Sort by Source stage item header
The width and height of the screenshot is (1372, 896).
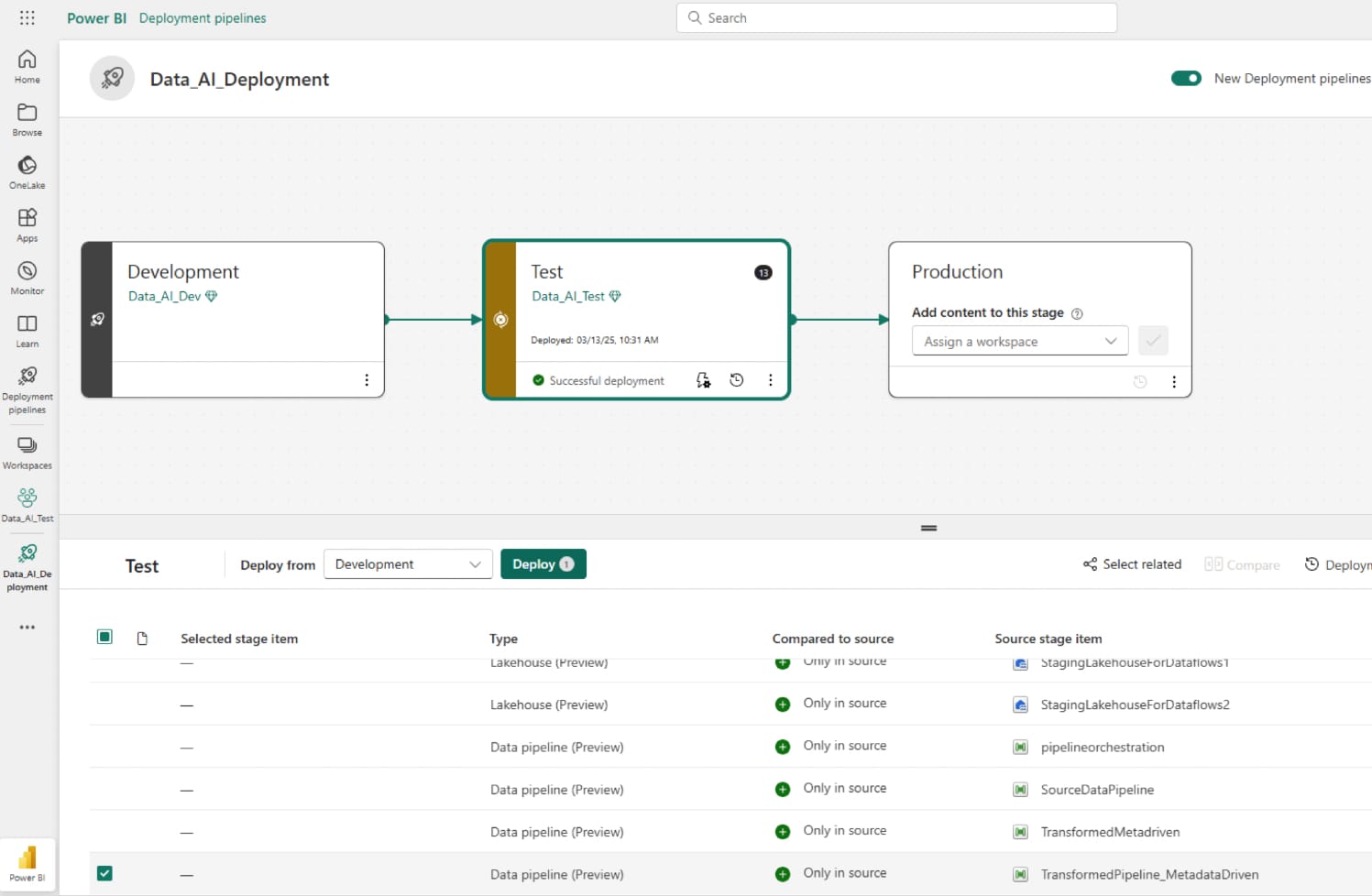click(1048, 639)
